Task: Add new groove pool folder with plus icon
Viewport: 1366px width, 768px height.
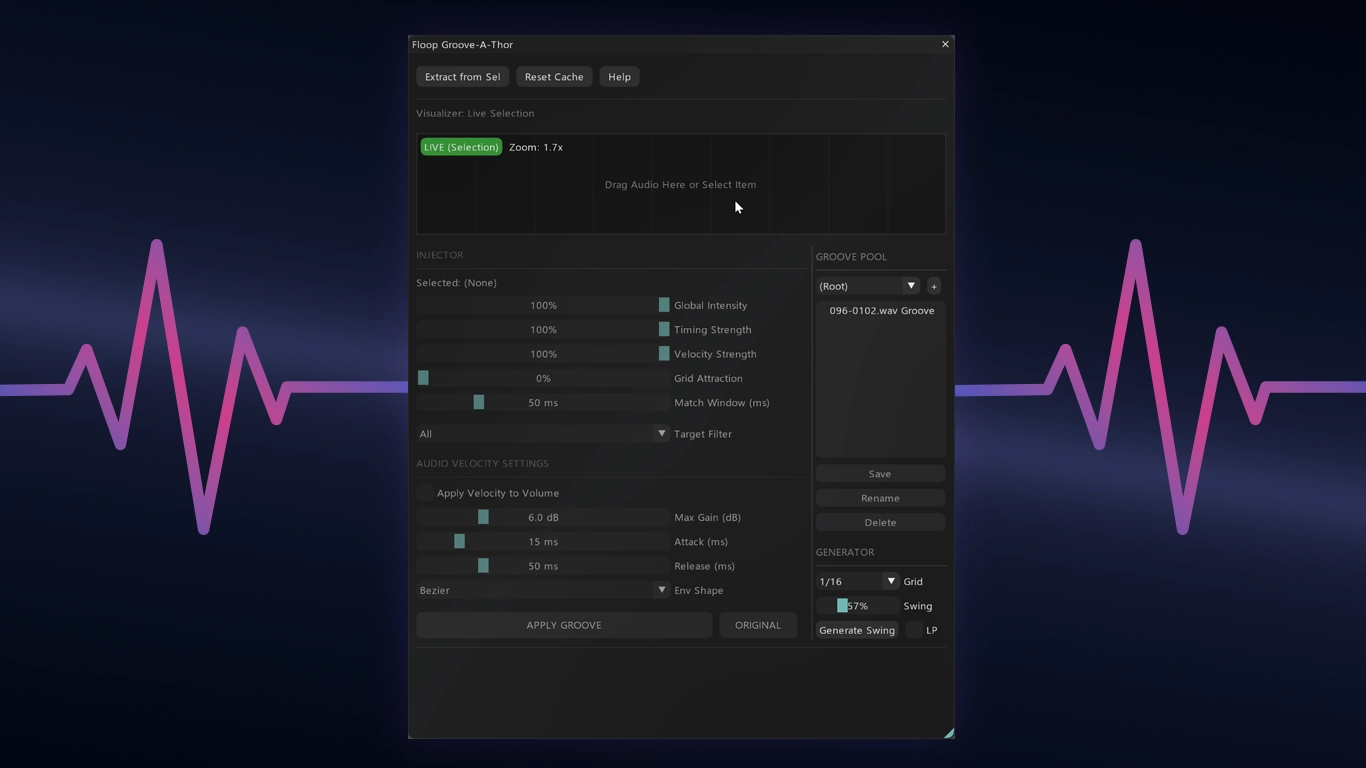Action: [x=934, y=286]
